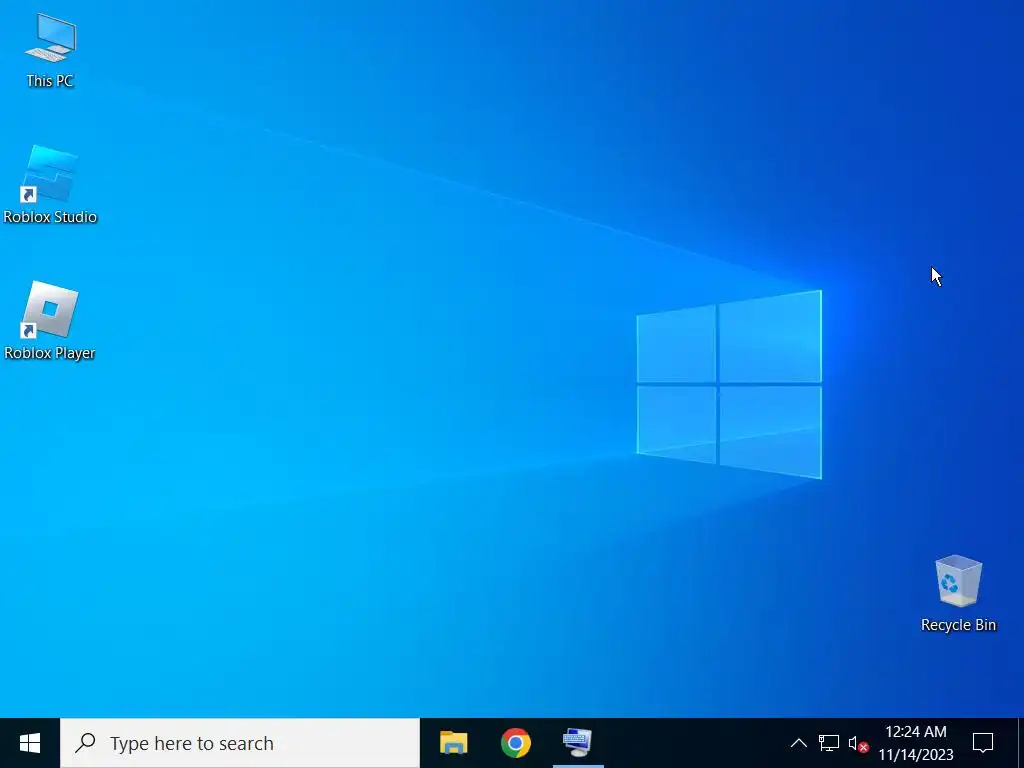This screenshot has height=768, width=1024.
Task: Open File Explorer from the taskbar
Action: (453, 743)
